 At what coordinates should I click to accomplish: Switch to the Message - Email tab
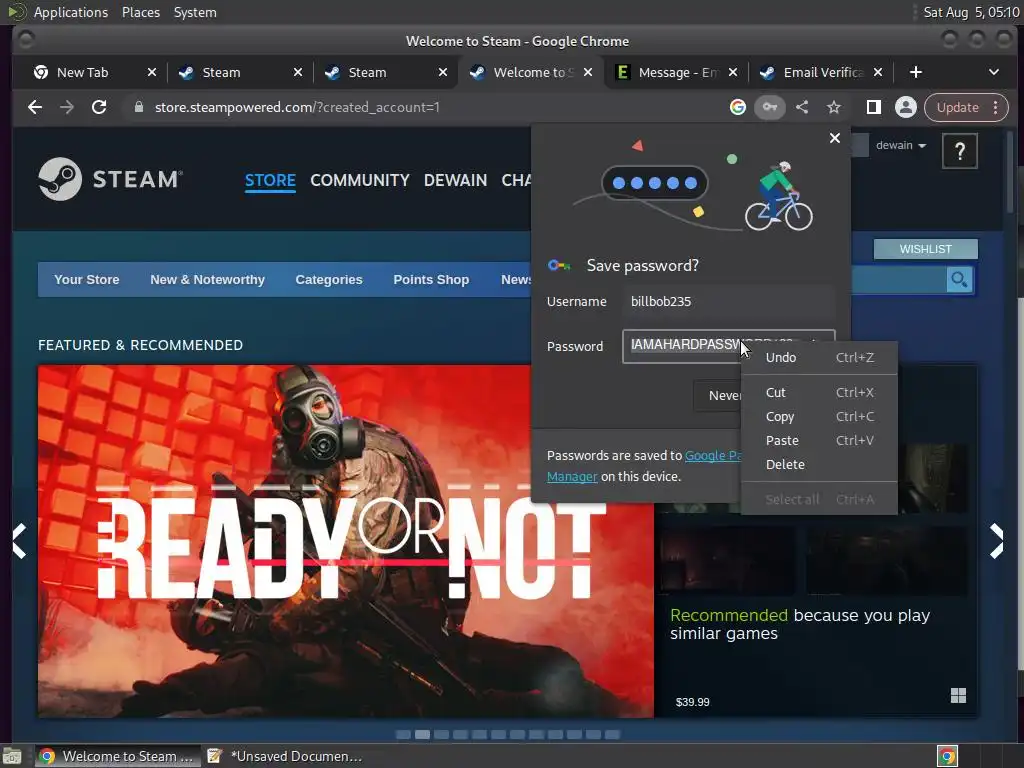click(678, 72)
